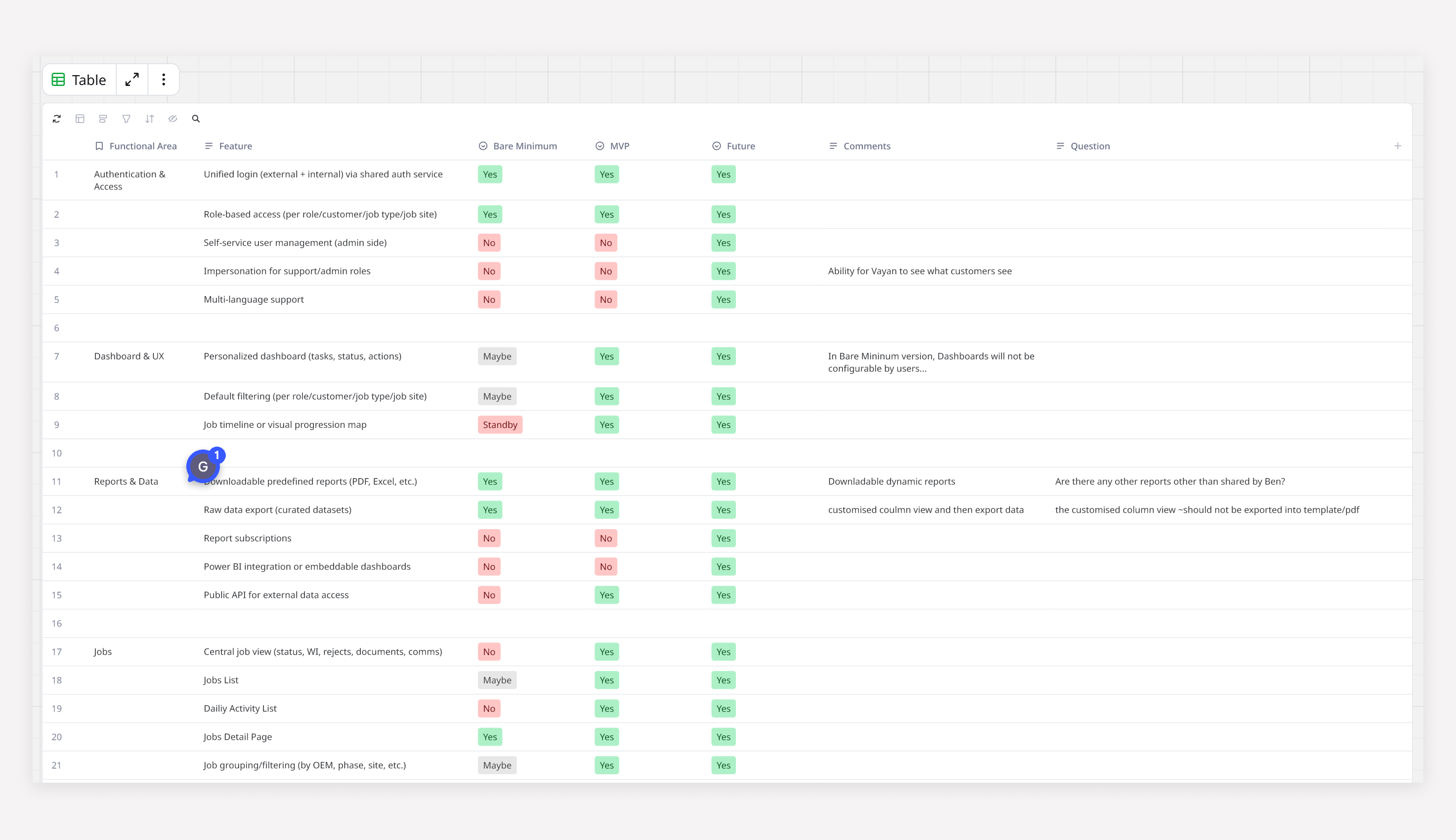Open the MVP column header
Viewport: 1456px width, 840px height.
click(619, 146)
